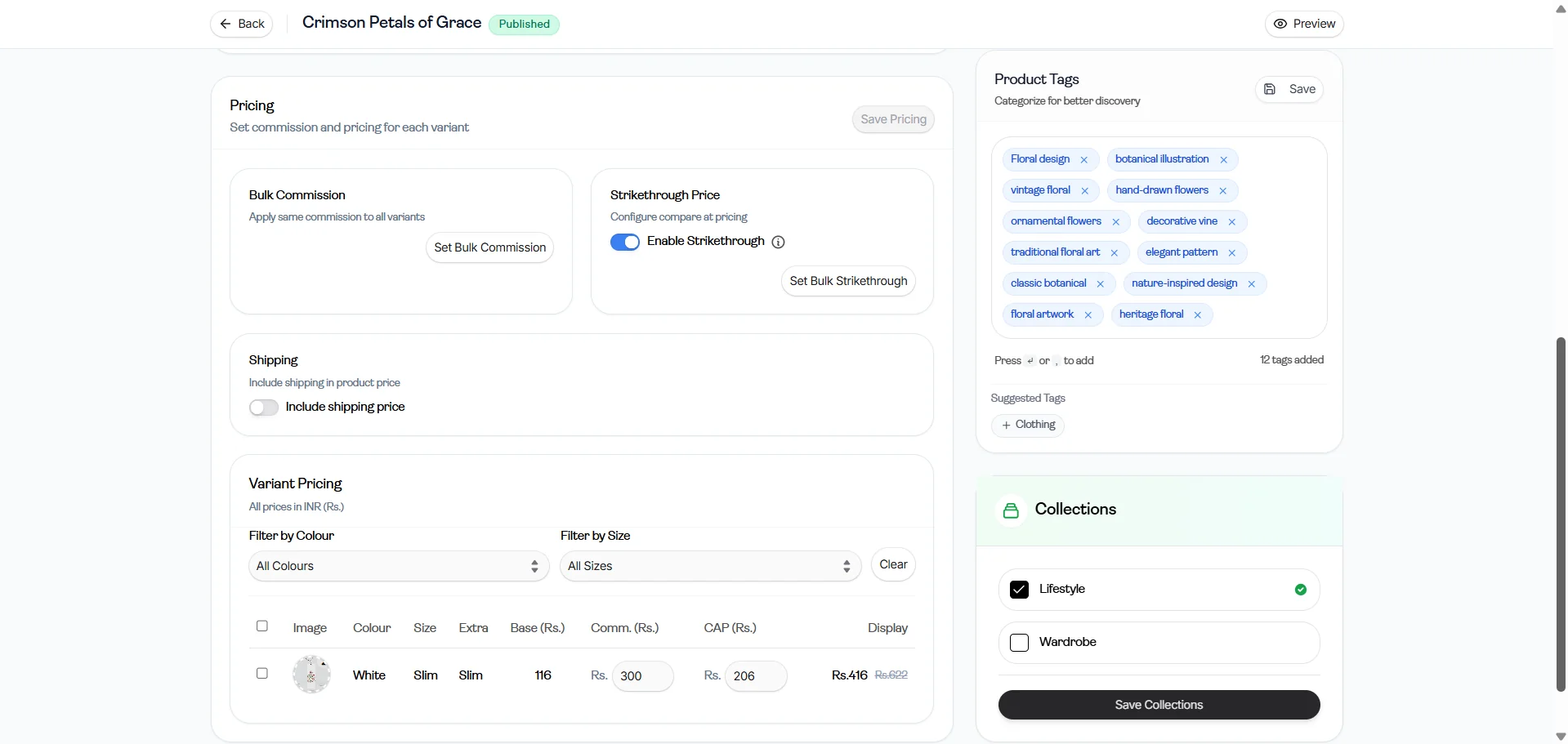Remove the 'nature-inspired design' tag
Viewport: 1568px width, 744px height.
[1251, 284]
